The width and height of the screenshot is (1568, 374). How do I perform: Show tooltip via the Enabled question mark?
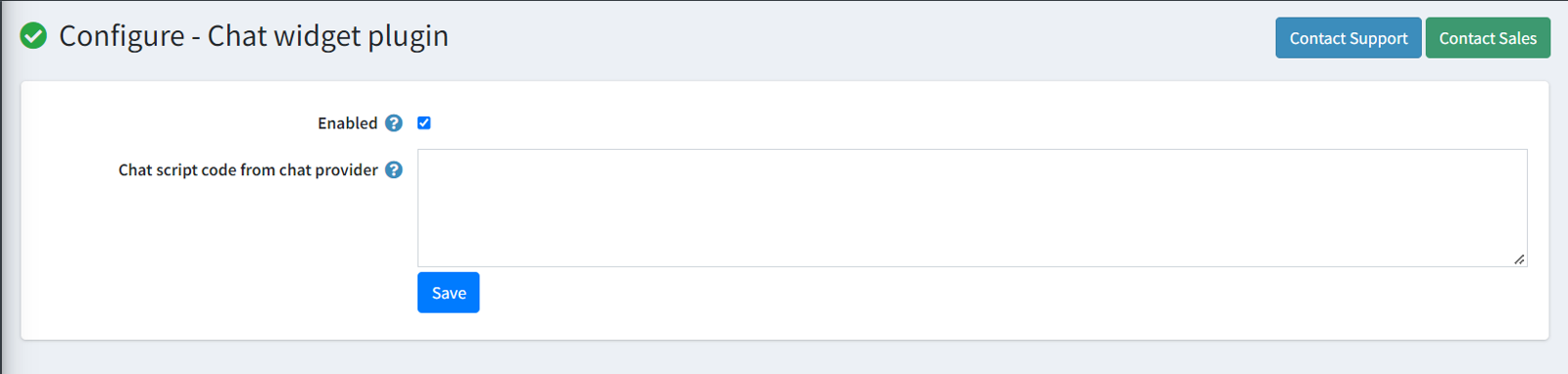(x=394, y=123)
